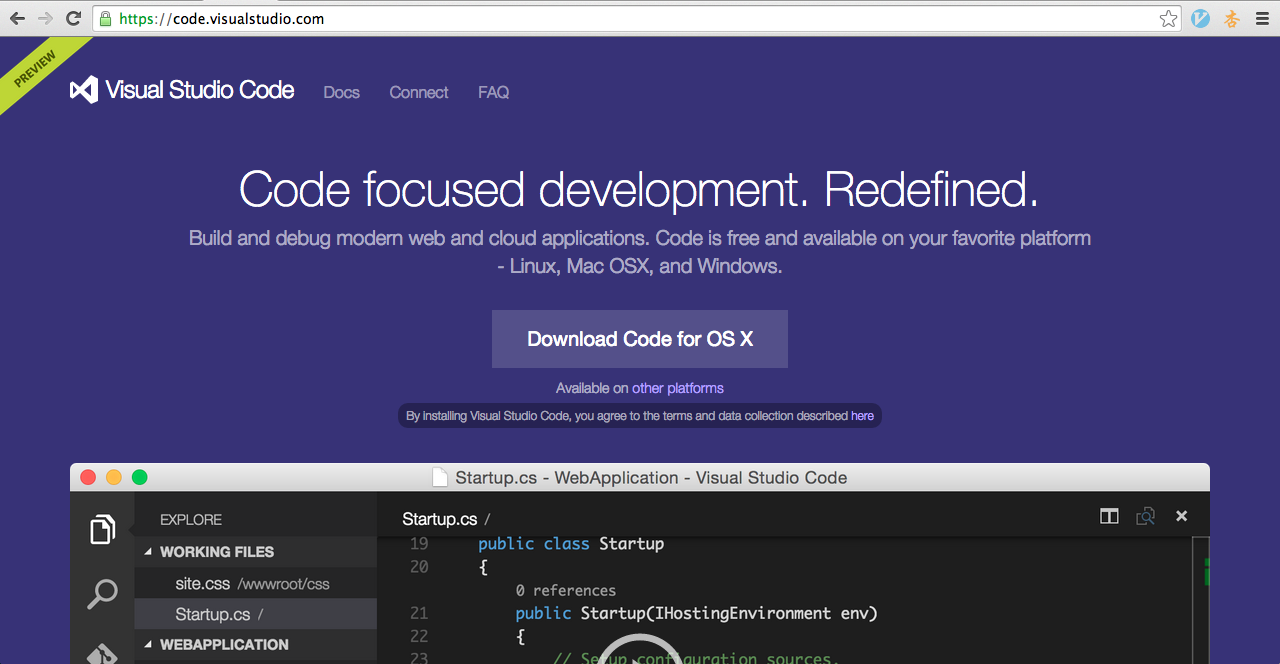Click line number 21 in the gutter
The height and width of the screenshot is (664, 1280).
(419, 613)
